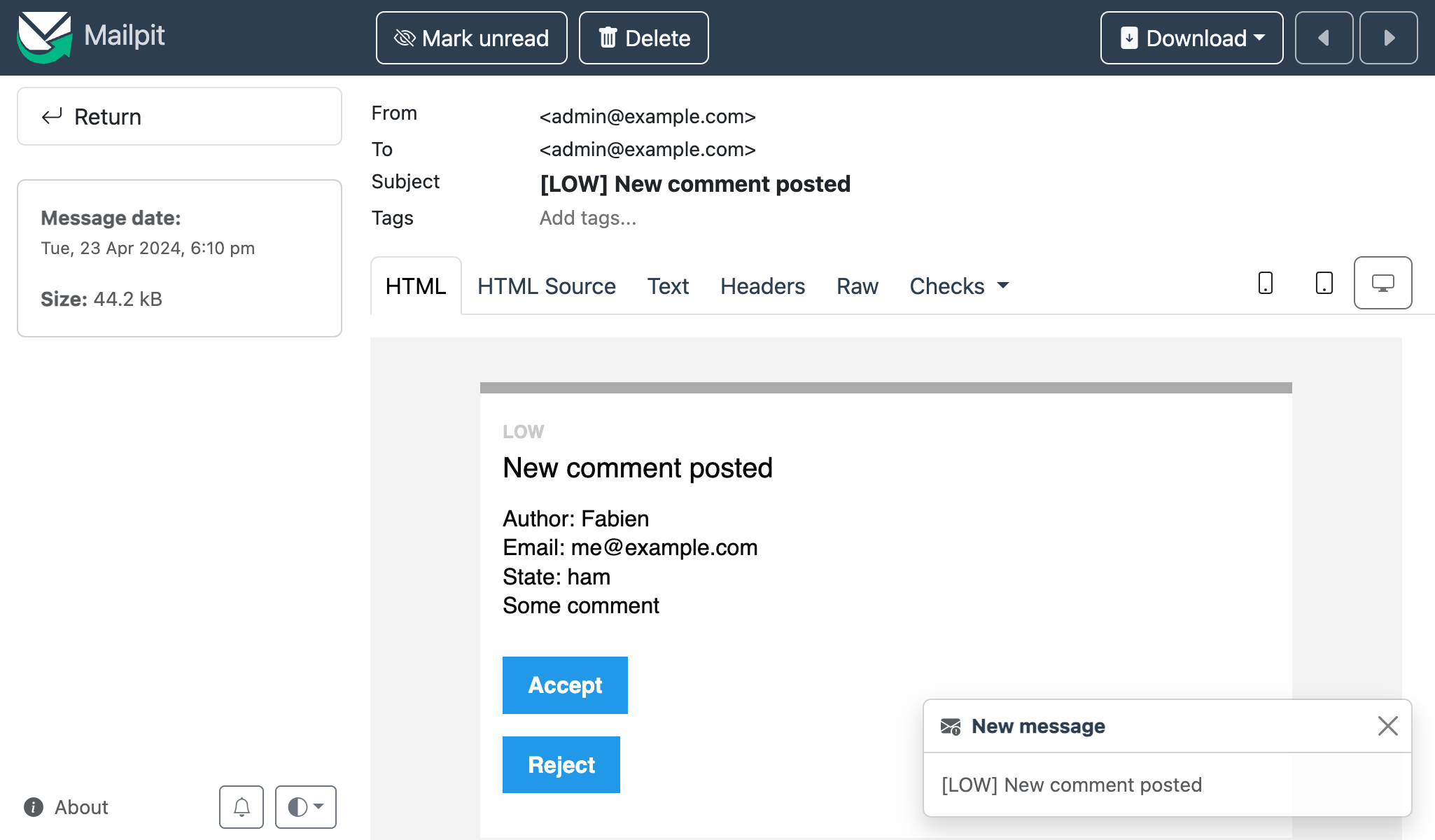The width and height of the screenshot is (1435, 840).
Task: Click the envelope icon in New message toast
Action: pos(952,727)
